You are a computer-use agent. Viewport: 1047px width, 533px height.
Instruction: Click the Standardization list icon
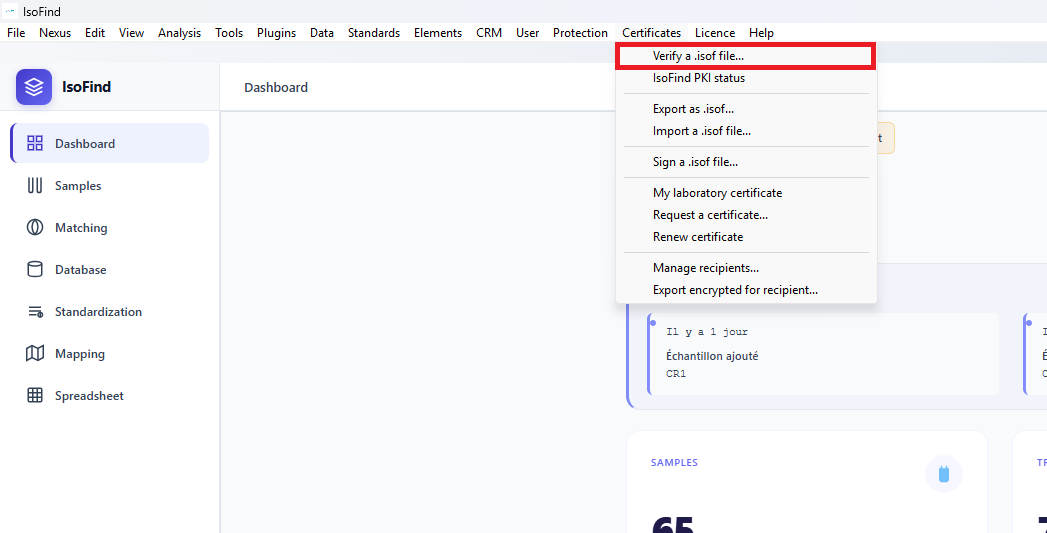coord(35,311)
